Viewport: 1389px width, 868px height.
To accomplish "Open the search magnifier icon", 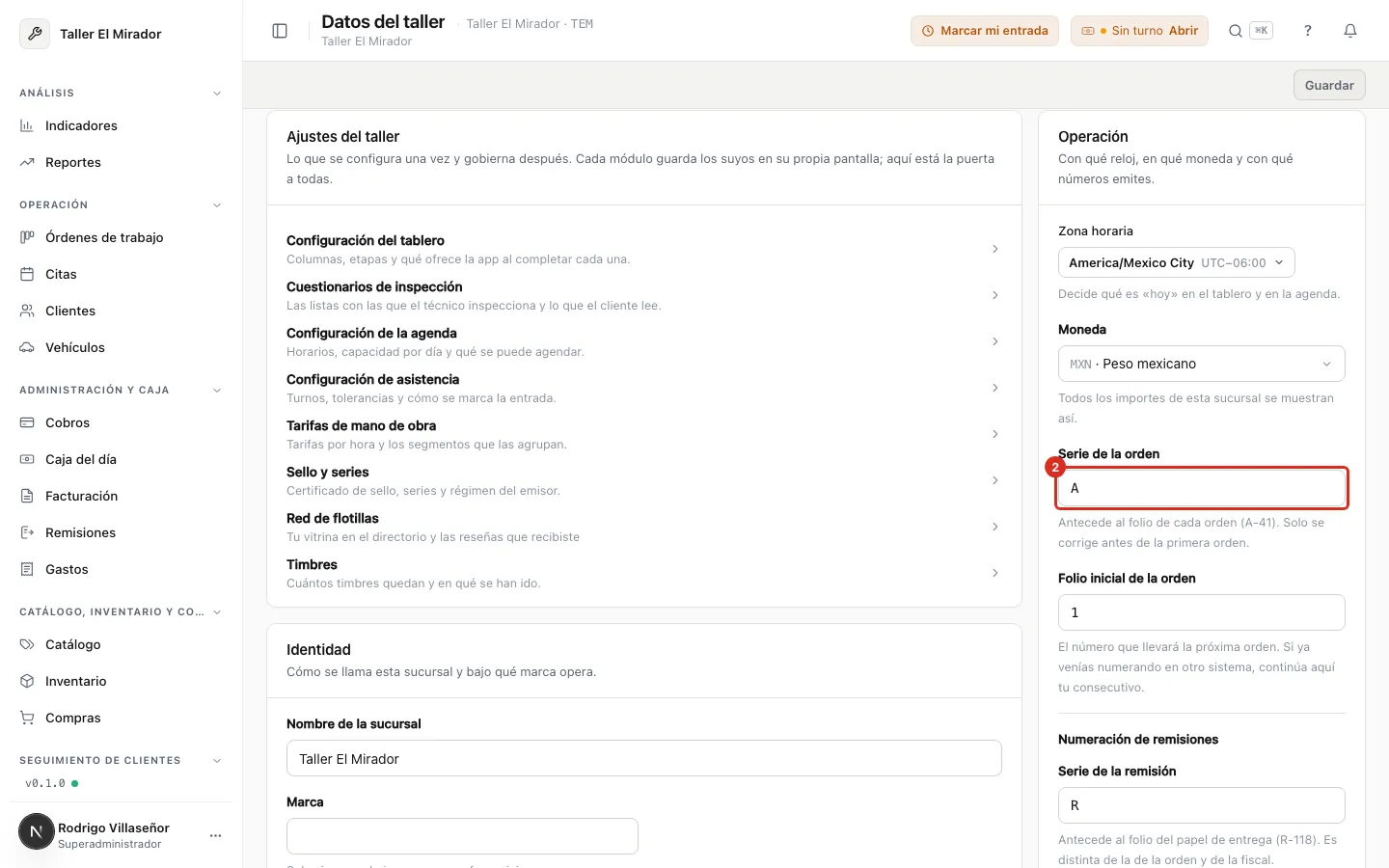I will [x=1235, y=31].
